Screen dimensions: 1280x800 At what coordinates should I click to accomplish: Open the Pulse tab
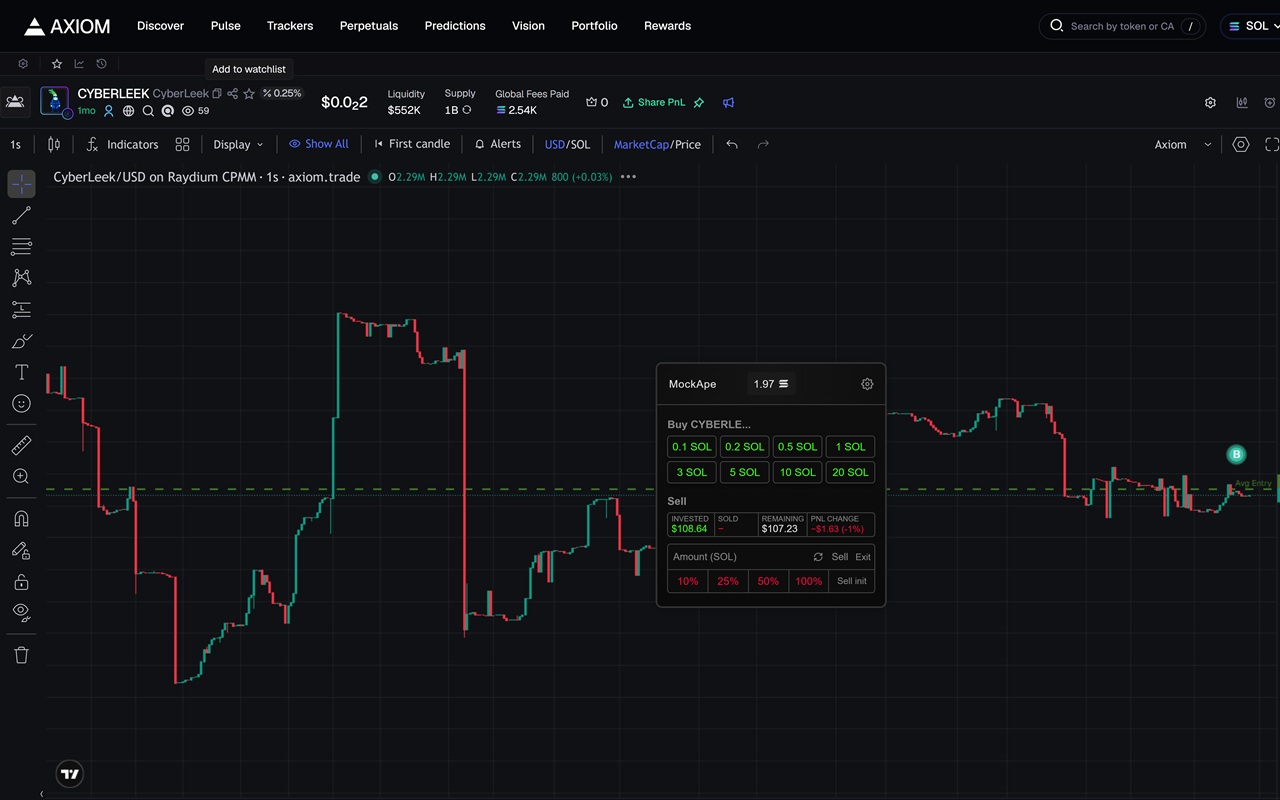click(x=225, y=26)
